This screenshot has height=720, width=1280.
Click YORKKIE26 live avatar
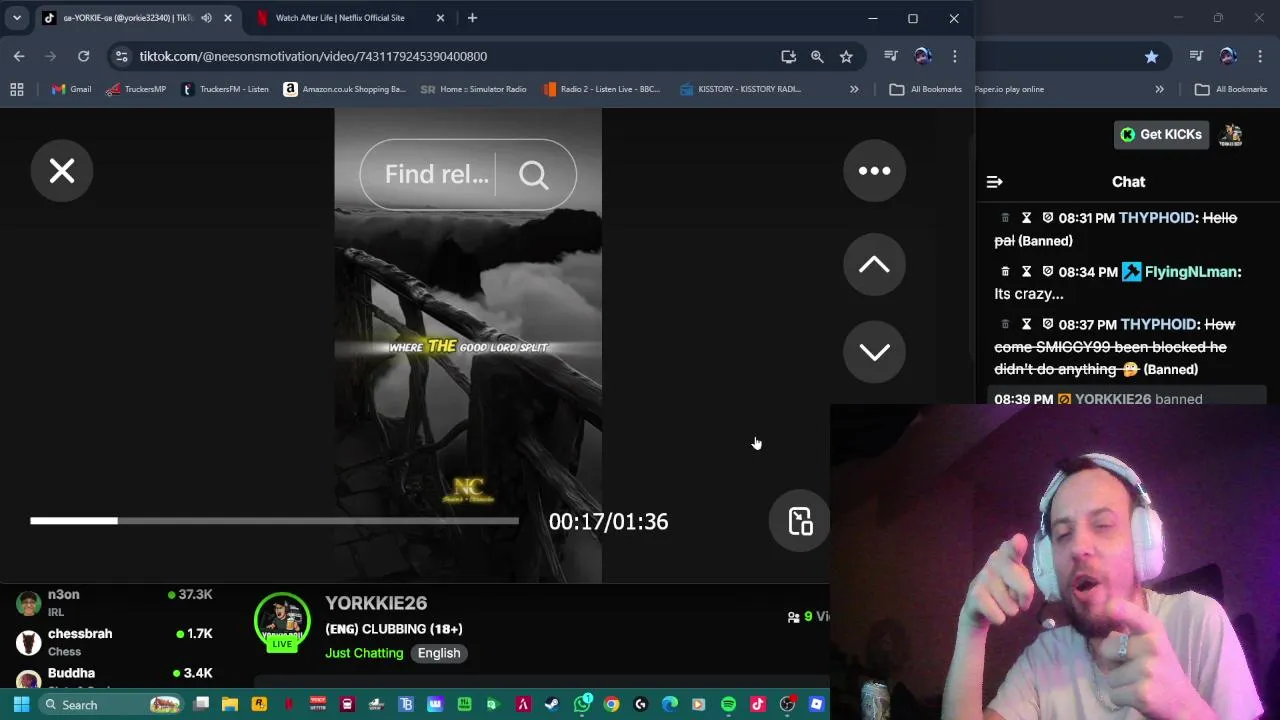[282, 622]
